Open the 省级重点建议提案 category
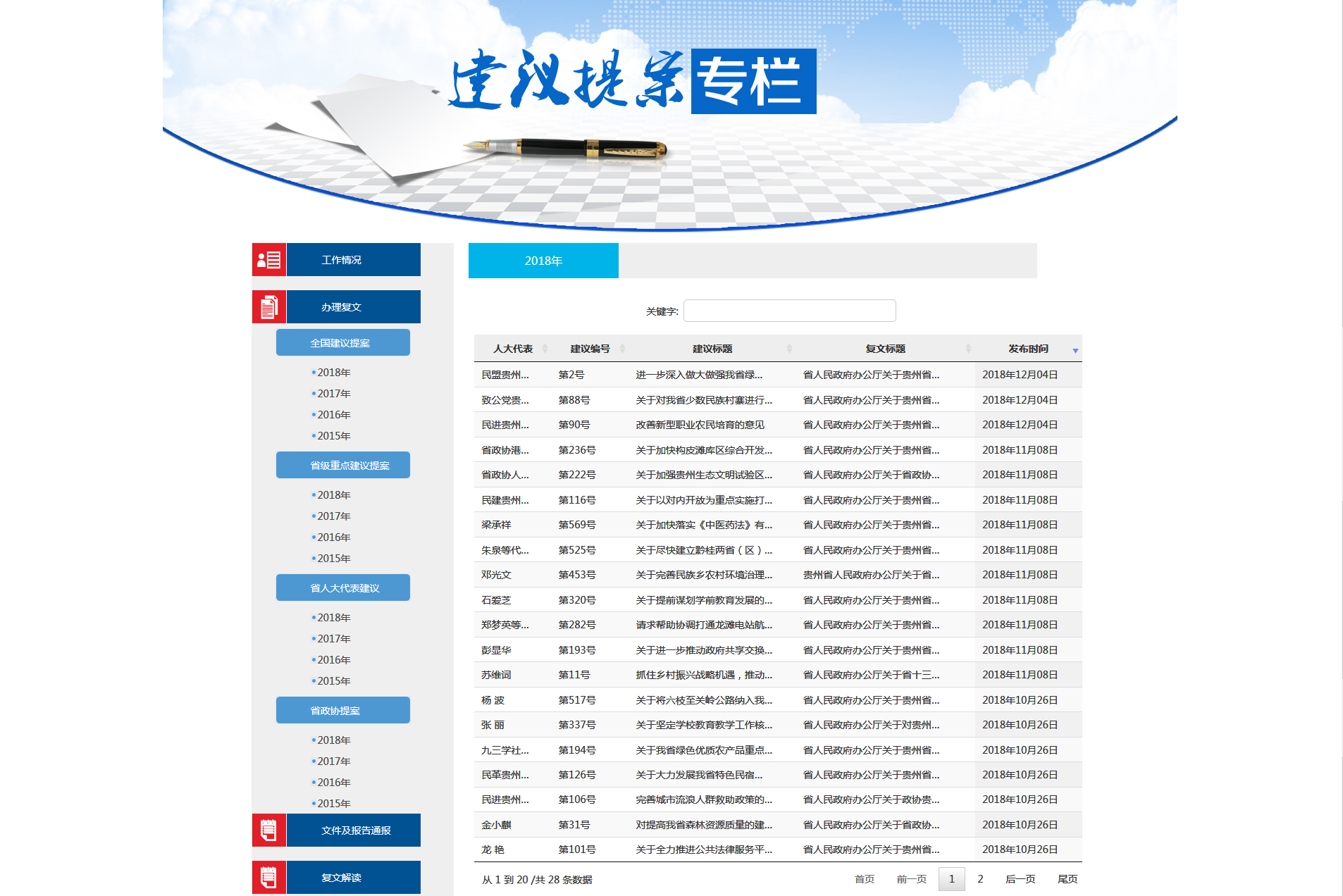Image resolution: width=1343 pixels, height=896 pixels. 342,466
